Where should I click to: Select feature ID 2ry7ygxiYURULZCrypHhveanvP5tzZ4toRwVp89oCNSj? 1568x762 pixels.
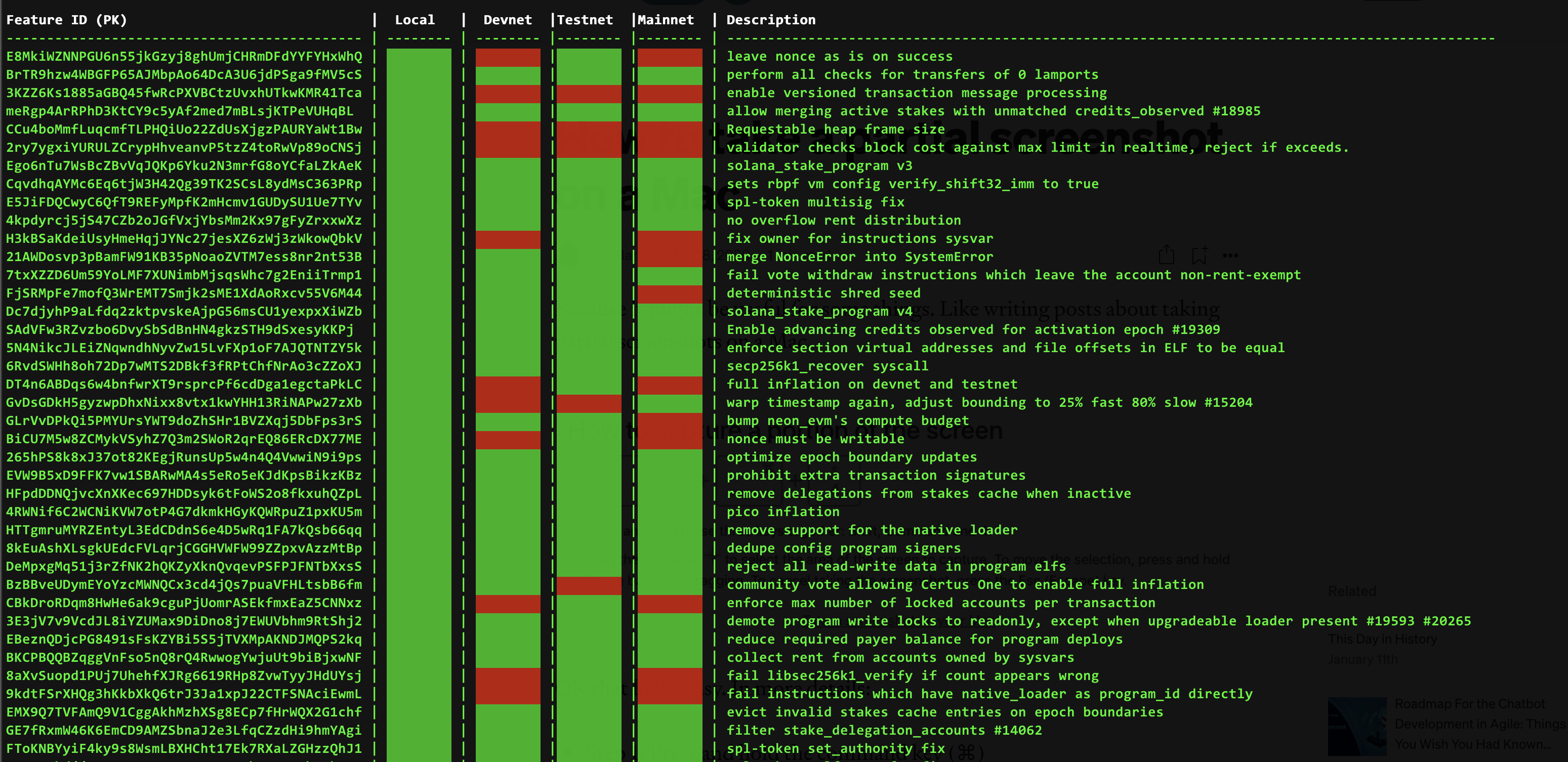[184, 148]
